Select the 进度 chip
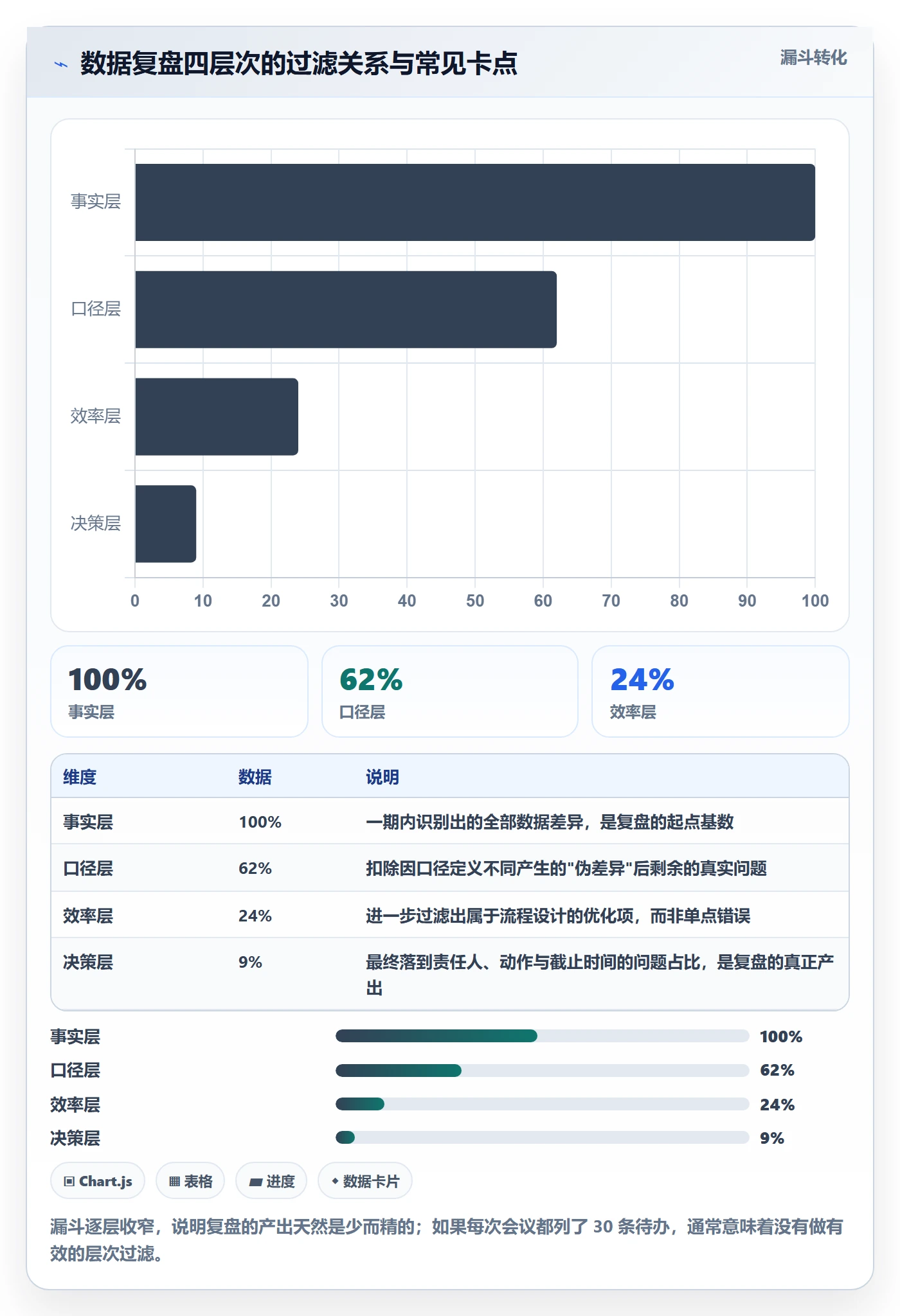Image resolution: width=900 pixels, height=1316 pixels. click(271, 1181)
